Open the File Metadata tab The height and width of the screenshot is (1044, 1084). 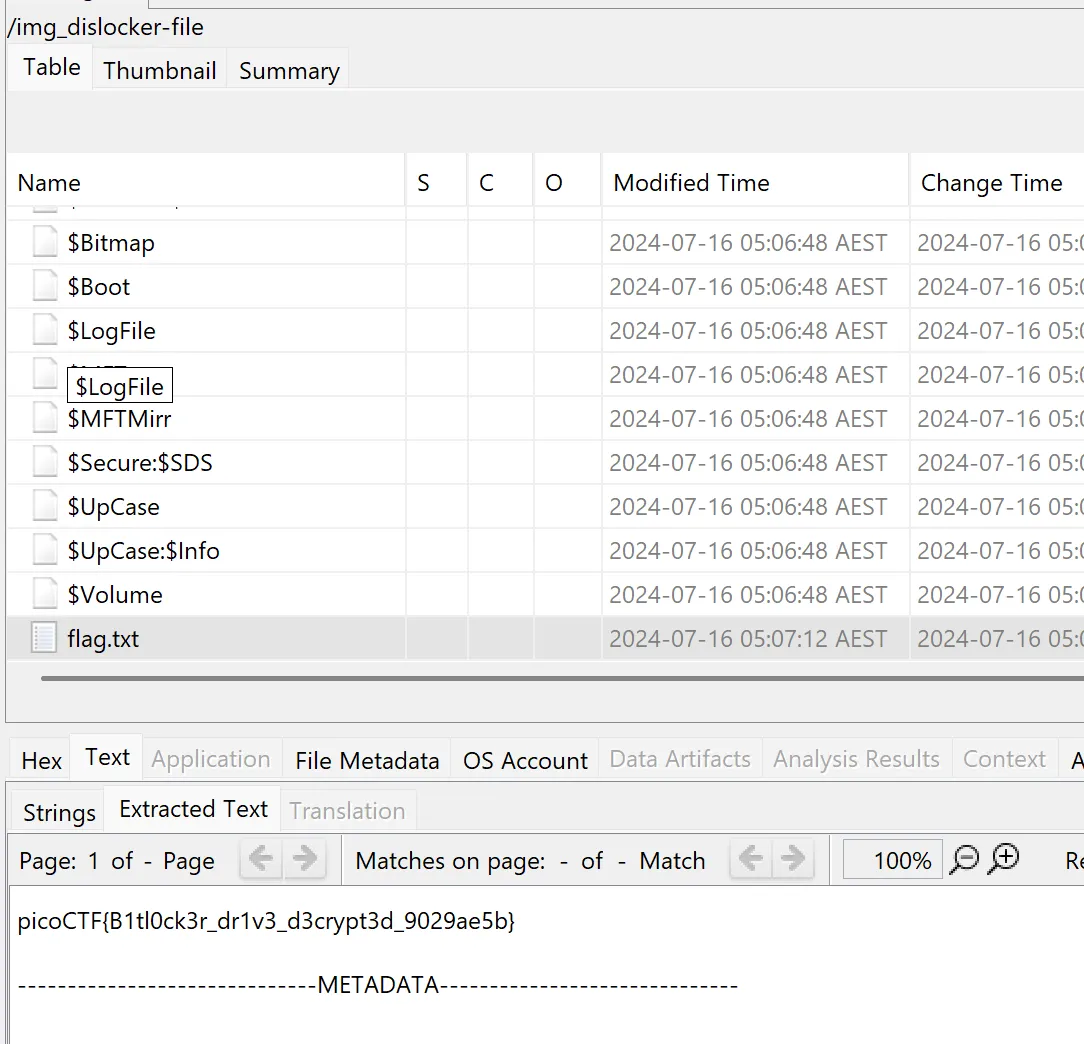click(367, 761)
